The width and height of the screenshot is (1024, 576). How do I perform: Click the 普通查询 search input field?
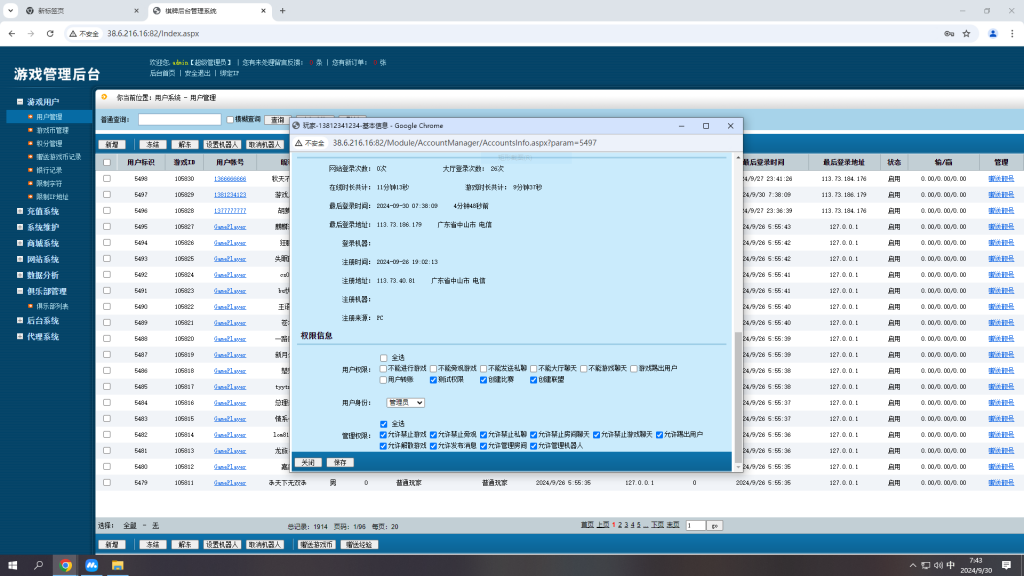[179, 120]
